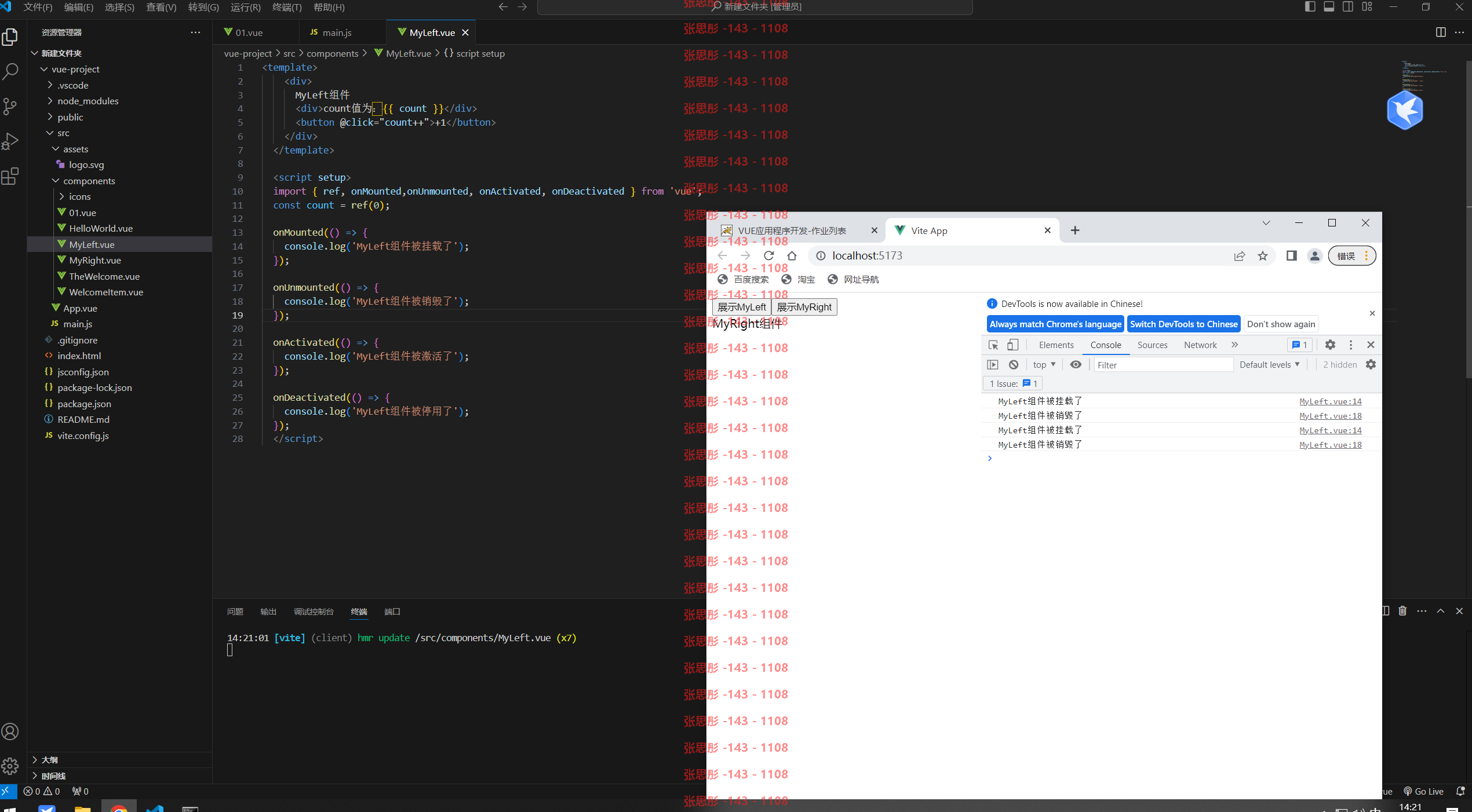1472x812 pixels.
Task: Open console settings gear next to hidden count
Action: [x=1371, y=365]
